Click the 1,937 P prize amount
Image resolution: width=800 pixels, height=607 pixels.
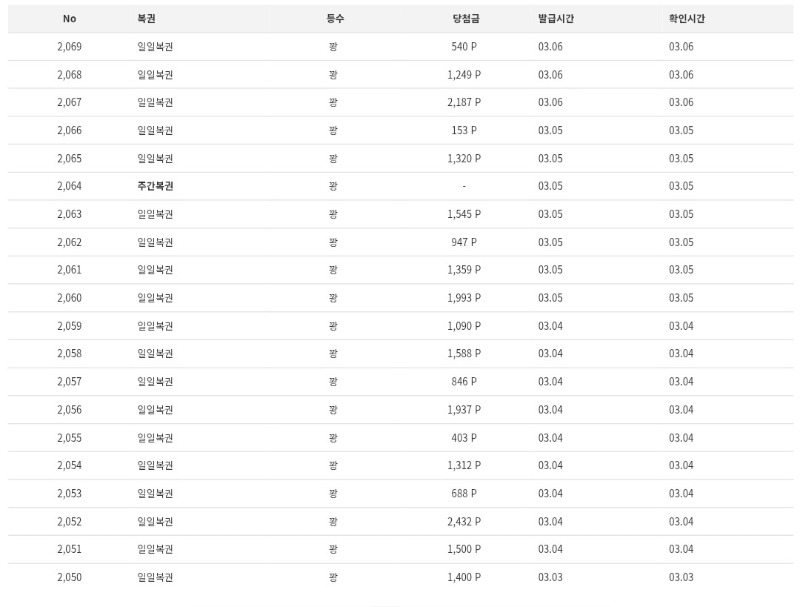(x=464, y=409)
